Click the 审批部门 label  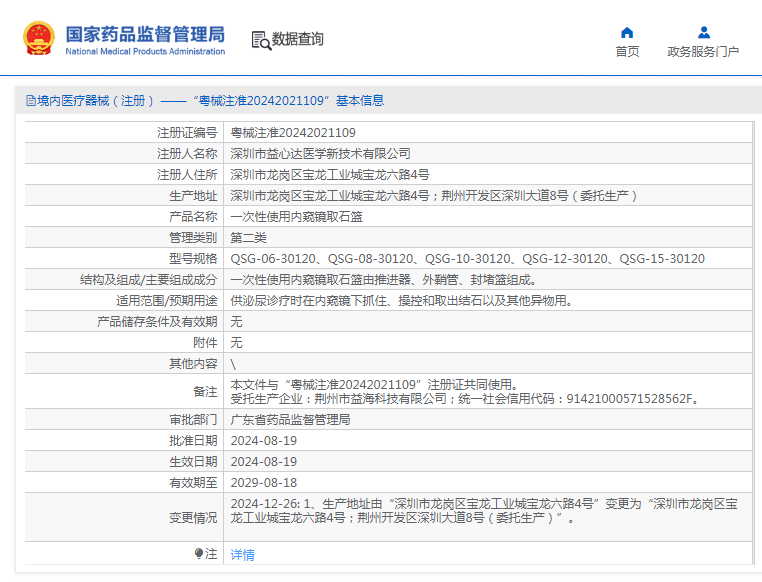[193, 420]
